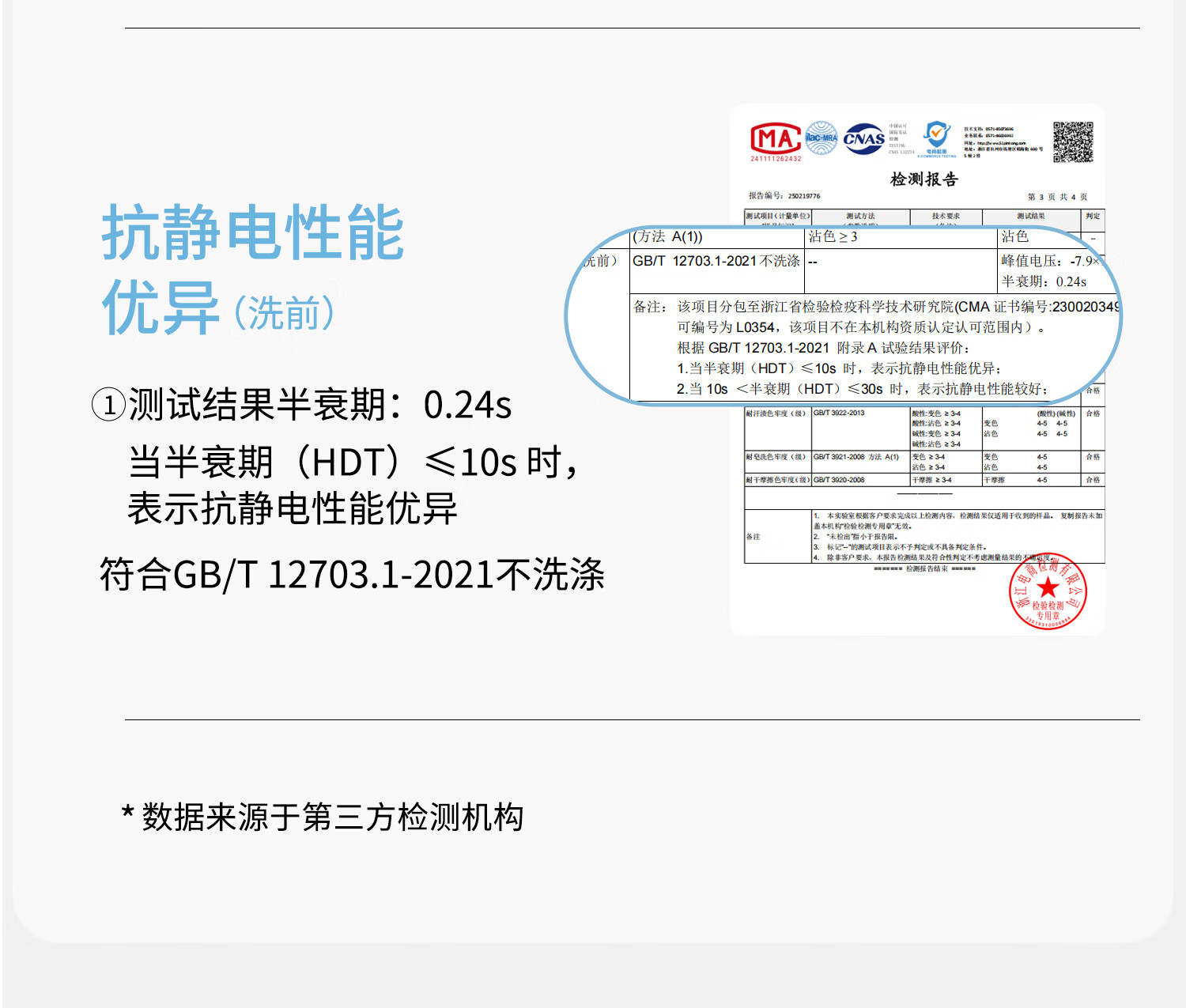The height and width of the screenshot is (1008, 1186).
Task: Click the 测试结果半衰期 0.24s text
Action: pos(319,405)
